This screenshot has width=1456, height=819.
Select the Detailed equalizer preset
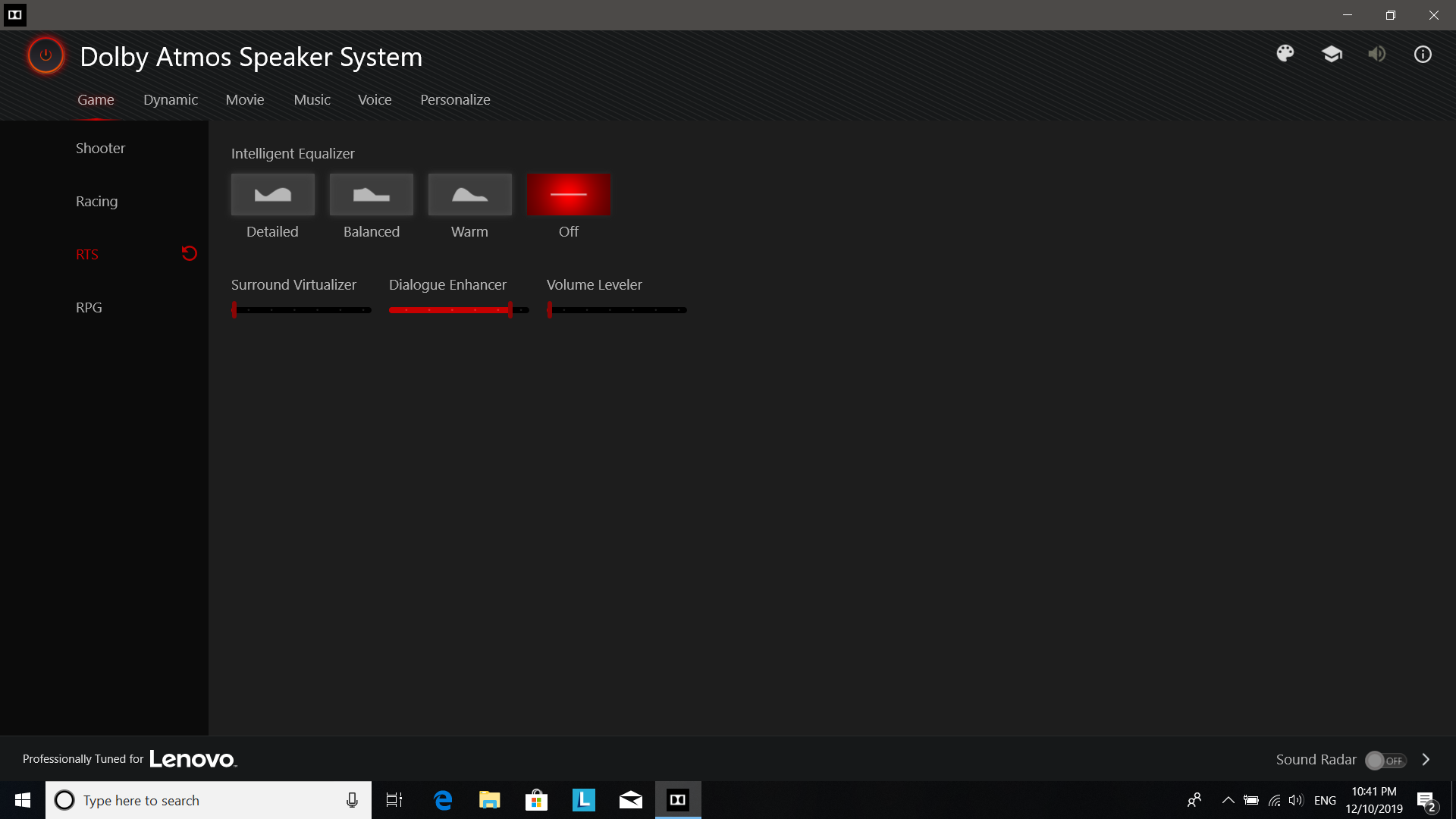click(x=273, y=194)
